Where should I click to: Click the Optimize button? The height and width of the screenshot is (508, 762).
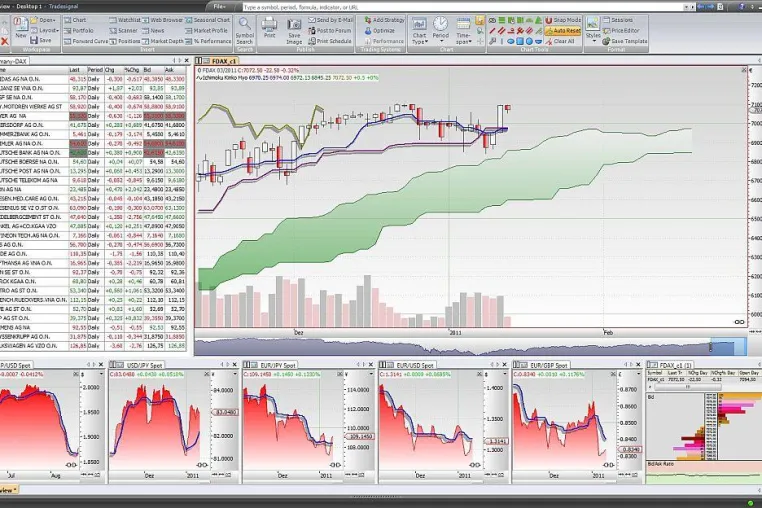click(x=380, y=30)
